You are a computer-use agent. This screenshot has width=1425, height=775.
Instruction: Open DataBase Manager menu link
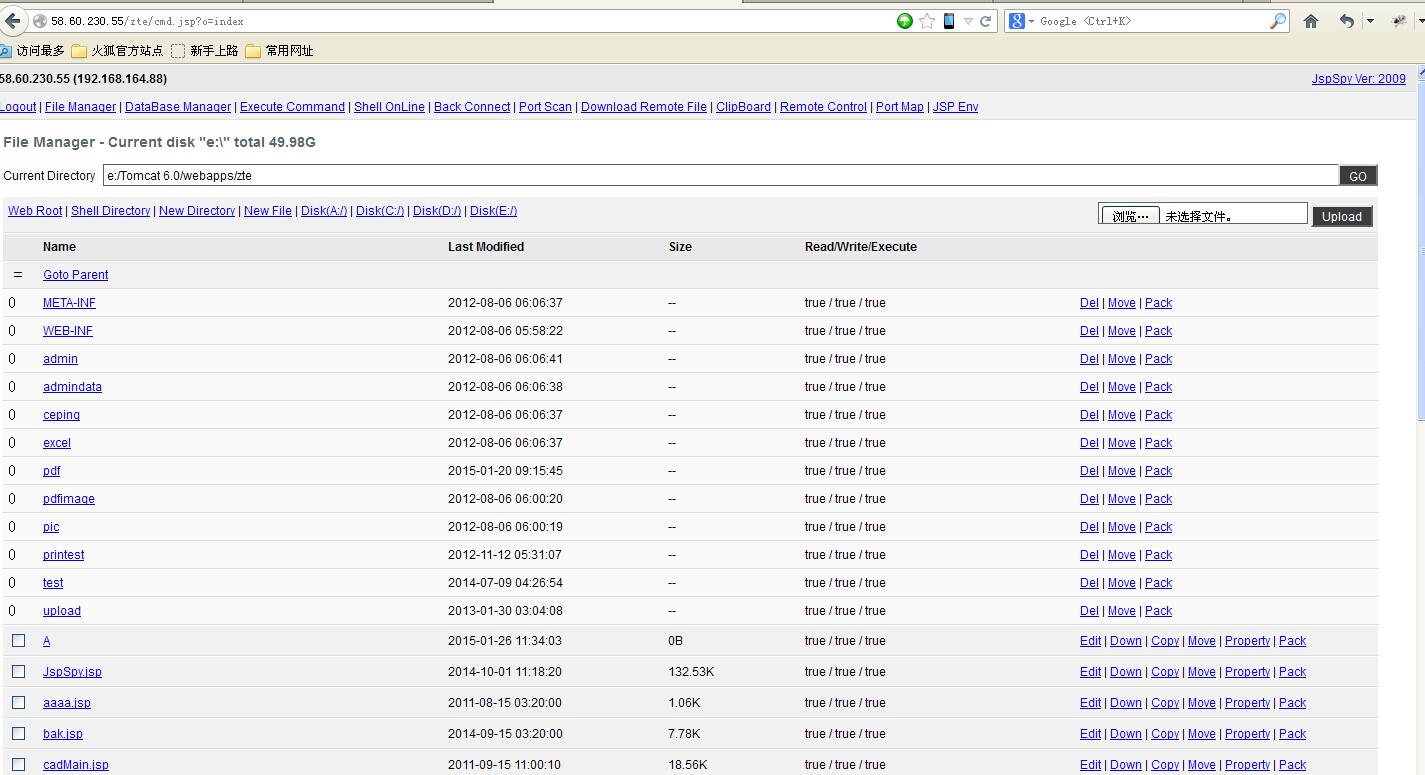pyautogui.click(x=178, y=107)
